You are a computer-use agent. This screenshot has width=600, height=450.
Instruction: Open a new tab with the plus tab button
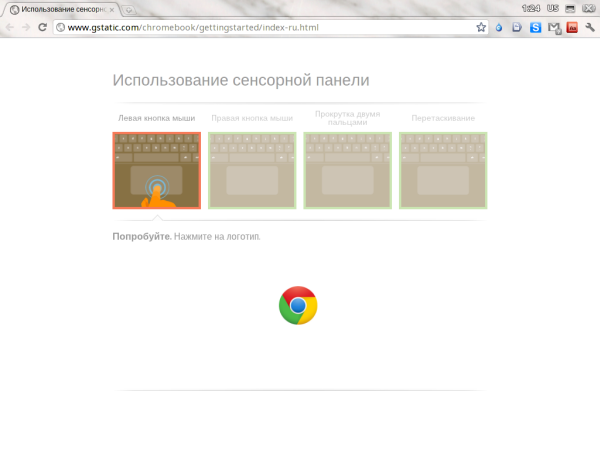[129, 10]
